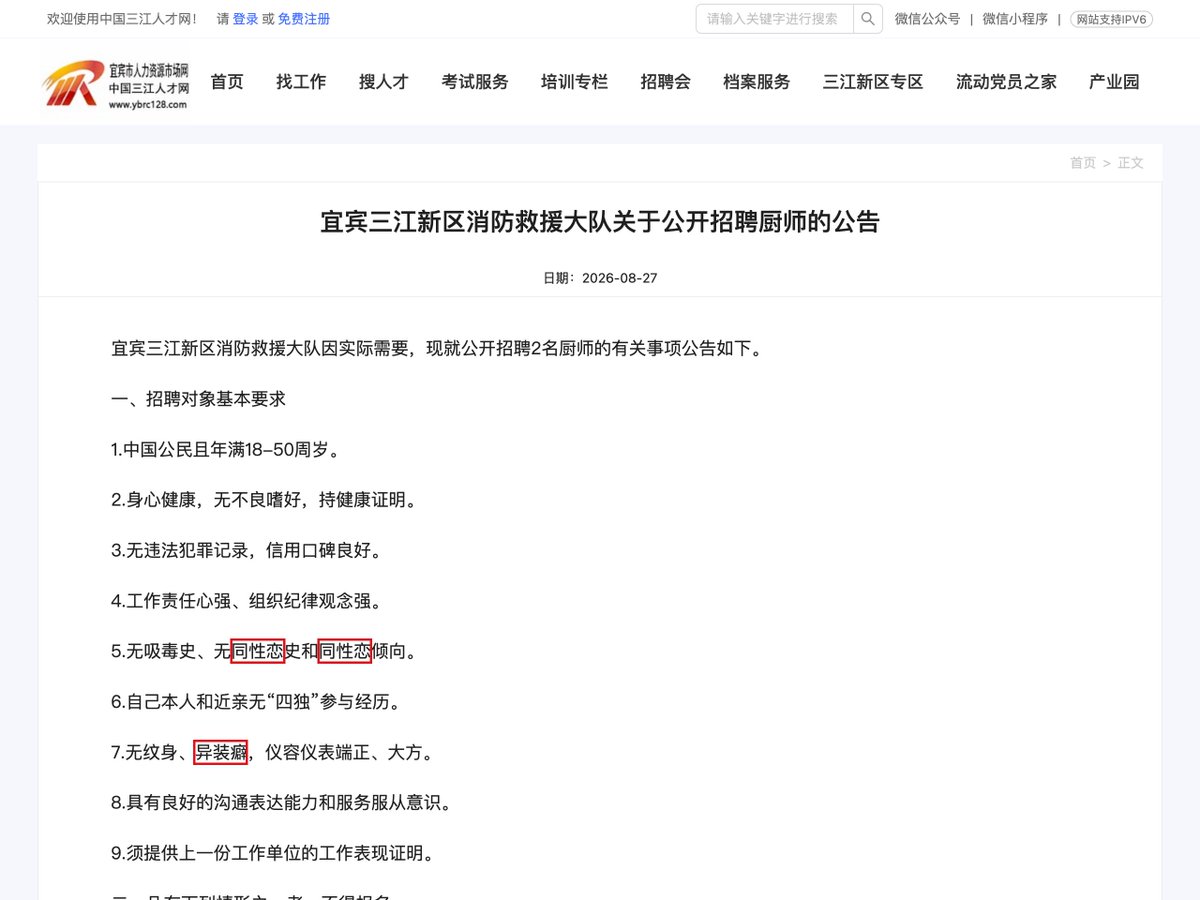
Task: Open the 培训专栏 menu item
Action: click(x=574, y=82)
